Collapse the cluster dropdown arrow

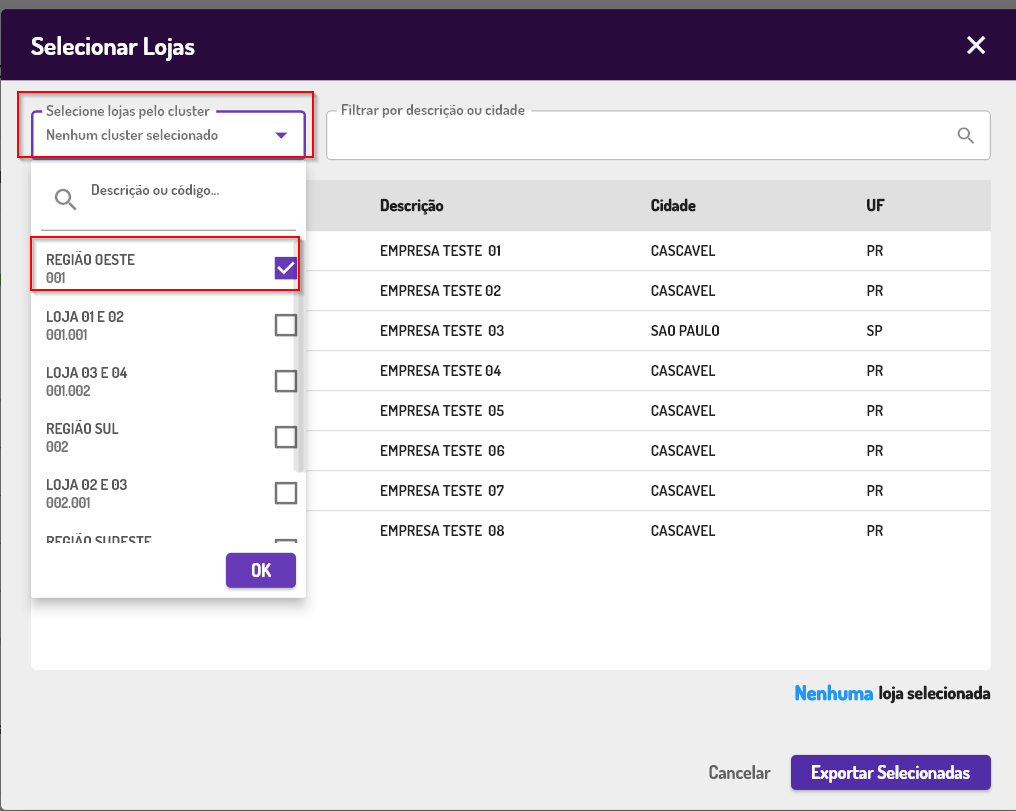coord(282,136)
